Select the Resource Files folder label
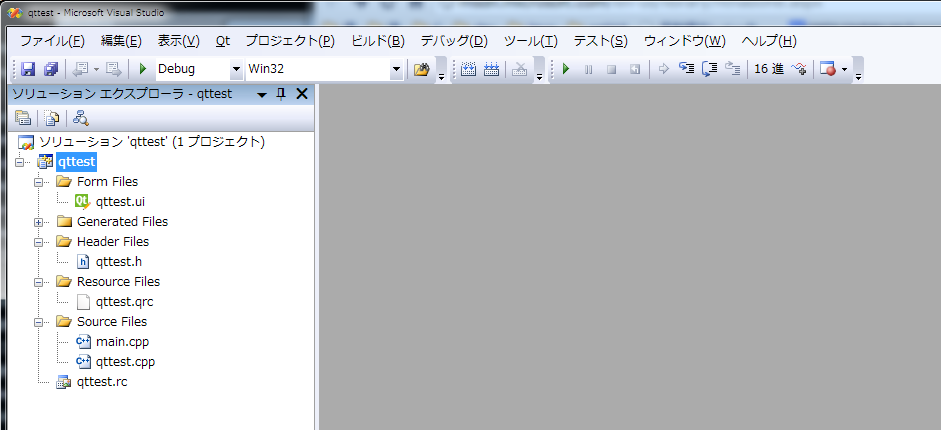The width and height of the screenshot is (941, 430). click(x=118, y=282)
